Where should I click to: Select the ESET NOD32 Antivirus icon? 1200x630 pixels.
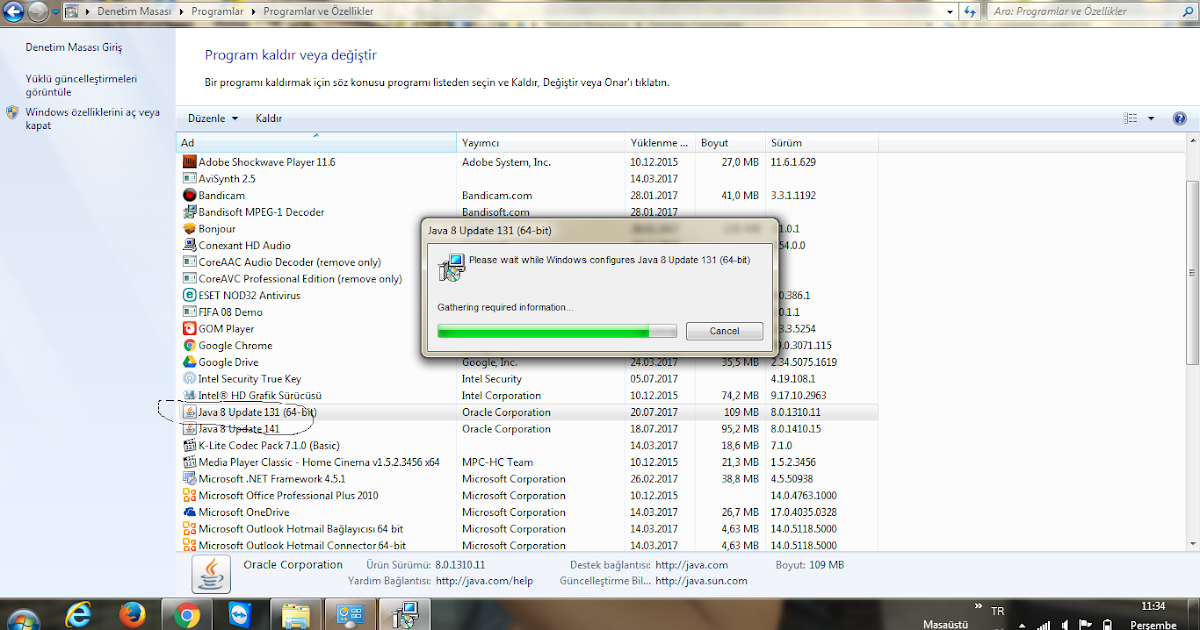click(x=190, y=295)
